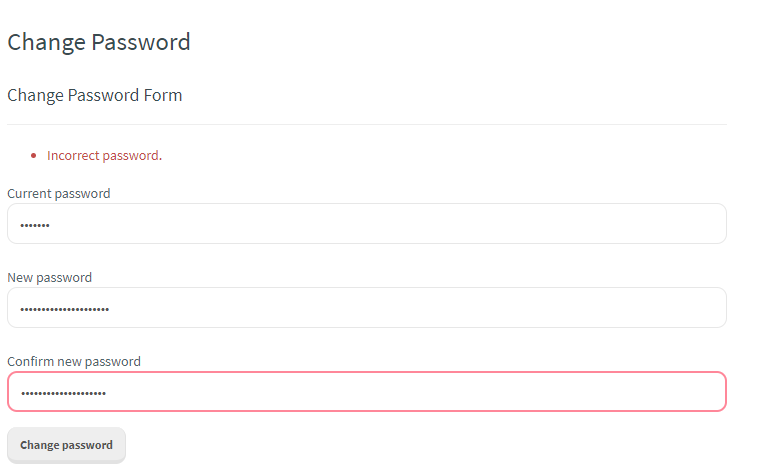This screenshot has height=469, width=763.
Task: Click the "Confirm new password" label
Action: 74,361
